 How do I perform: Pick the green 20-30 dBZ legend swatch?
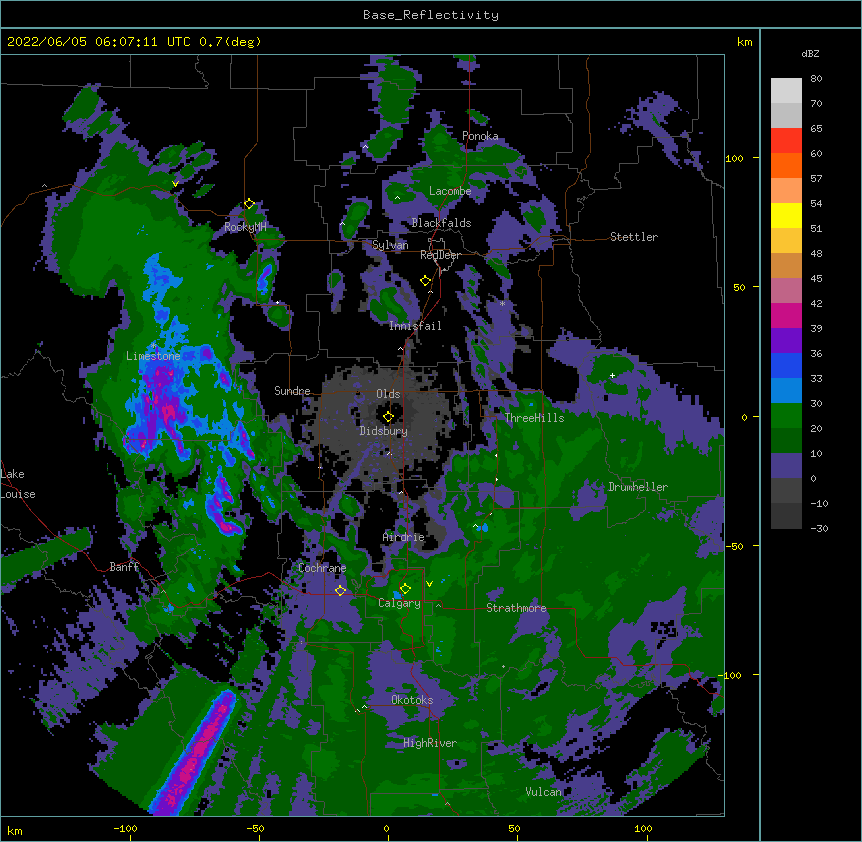(786, 416)
